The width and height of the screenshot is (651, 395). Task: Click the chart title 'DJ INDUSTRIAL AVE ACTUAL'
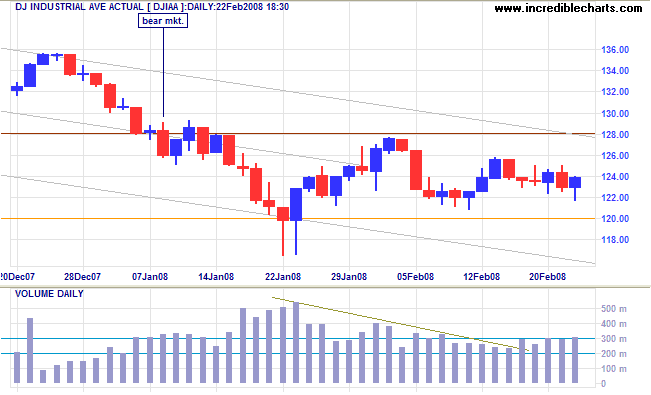[x=79, y=7]
